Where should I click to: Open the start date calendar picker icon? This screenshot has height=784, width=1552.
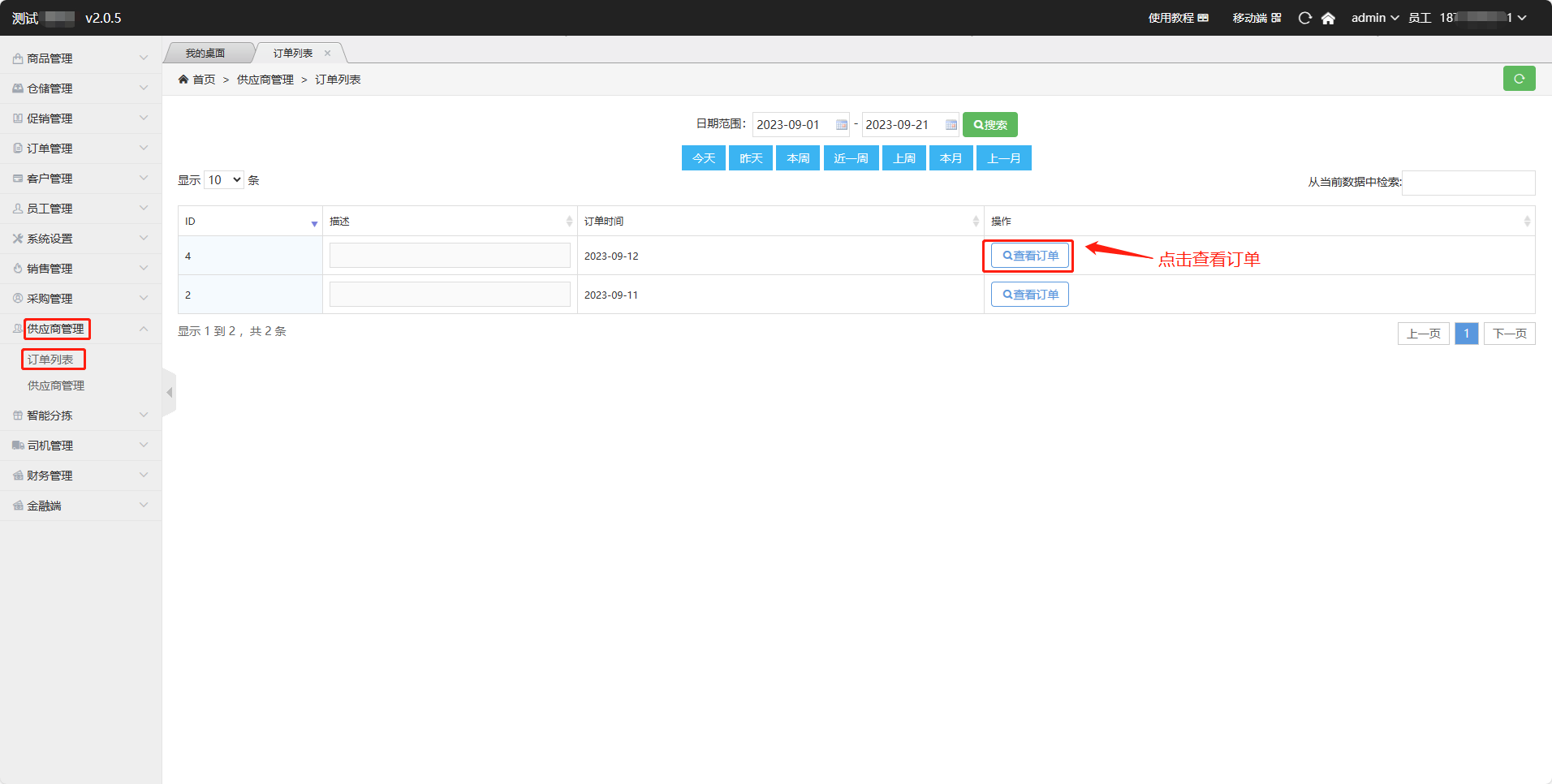point(842,125)
